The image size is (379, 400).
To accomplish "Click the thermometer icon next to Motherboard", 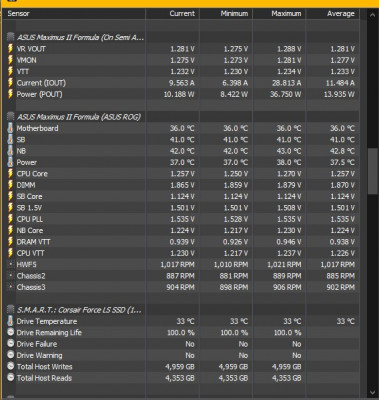I will 11,128.
